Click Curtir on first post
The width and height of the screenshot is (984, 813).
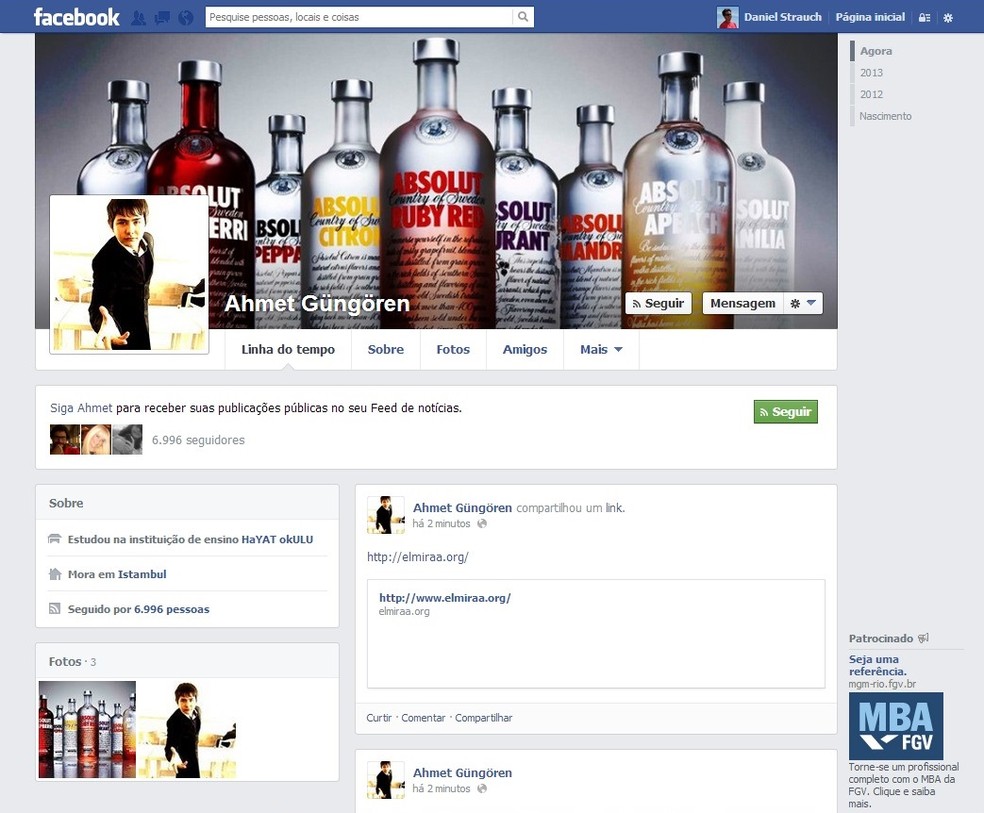tap(379, 718)
